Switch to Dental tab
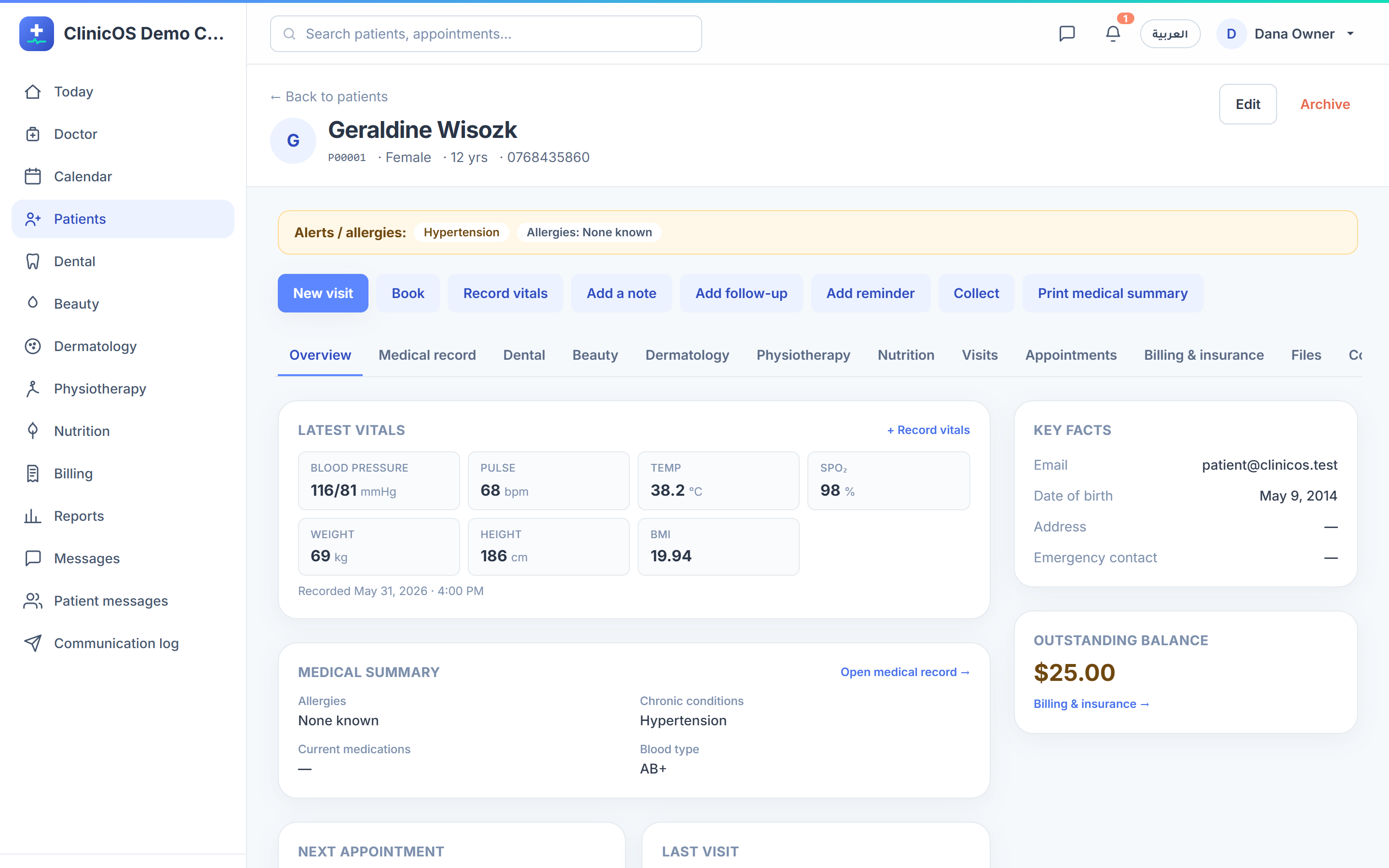1389x868 pixels. [x=524, y=355]
